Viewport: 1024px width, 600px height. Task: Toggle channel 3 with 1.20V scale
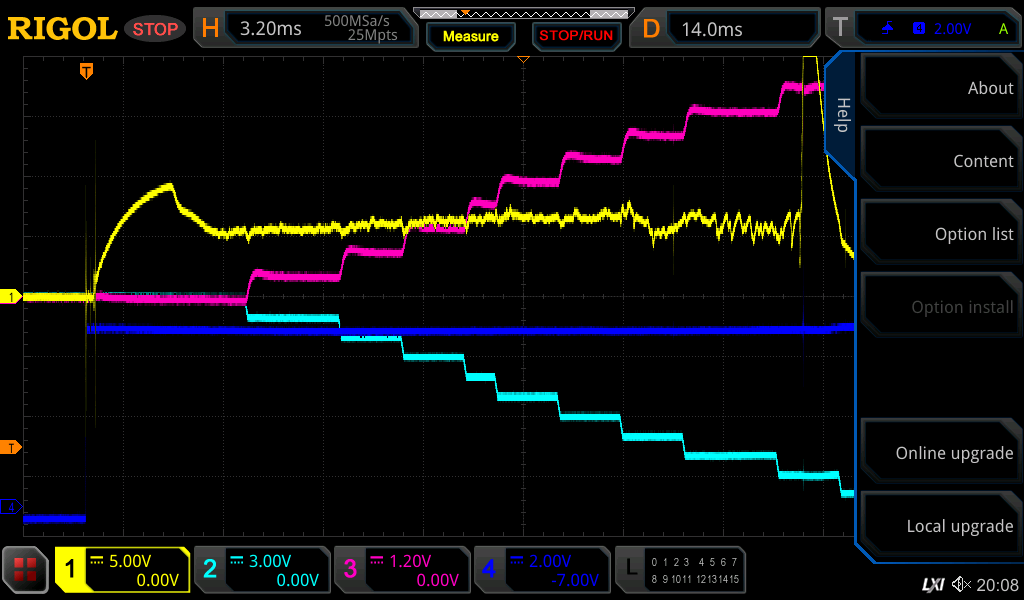tap(402, 570)
